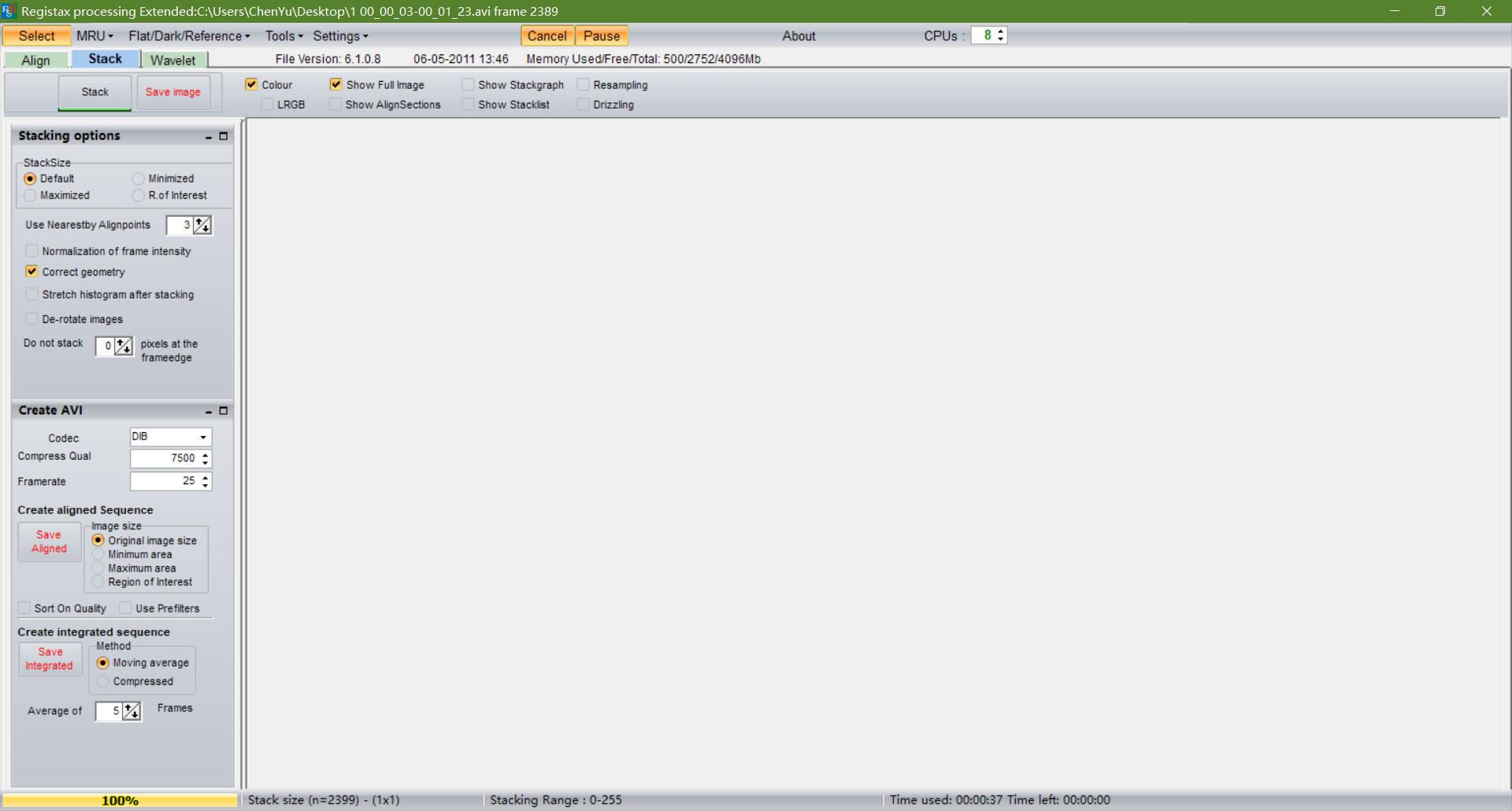Click the Save Aligned button
This screenshot has height=811, width=1512.
coord(49,542)
